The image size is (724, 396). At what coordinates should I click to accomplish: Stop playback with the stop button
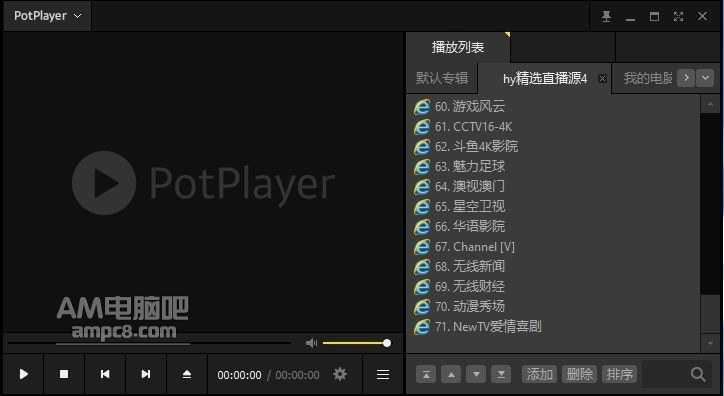point(64,374)
